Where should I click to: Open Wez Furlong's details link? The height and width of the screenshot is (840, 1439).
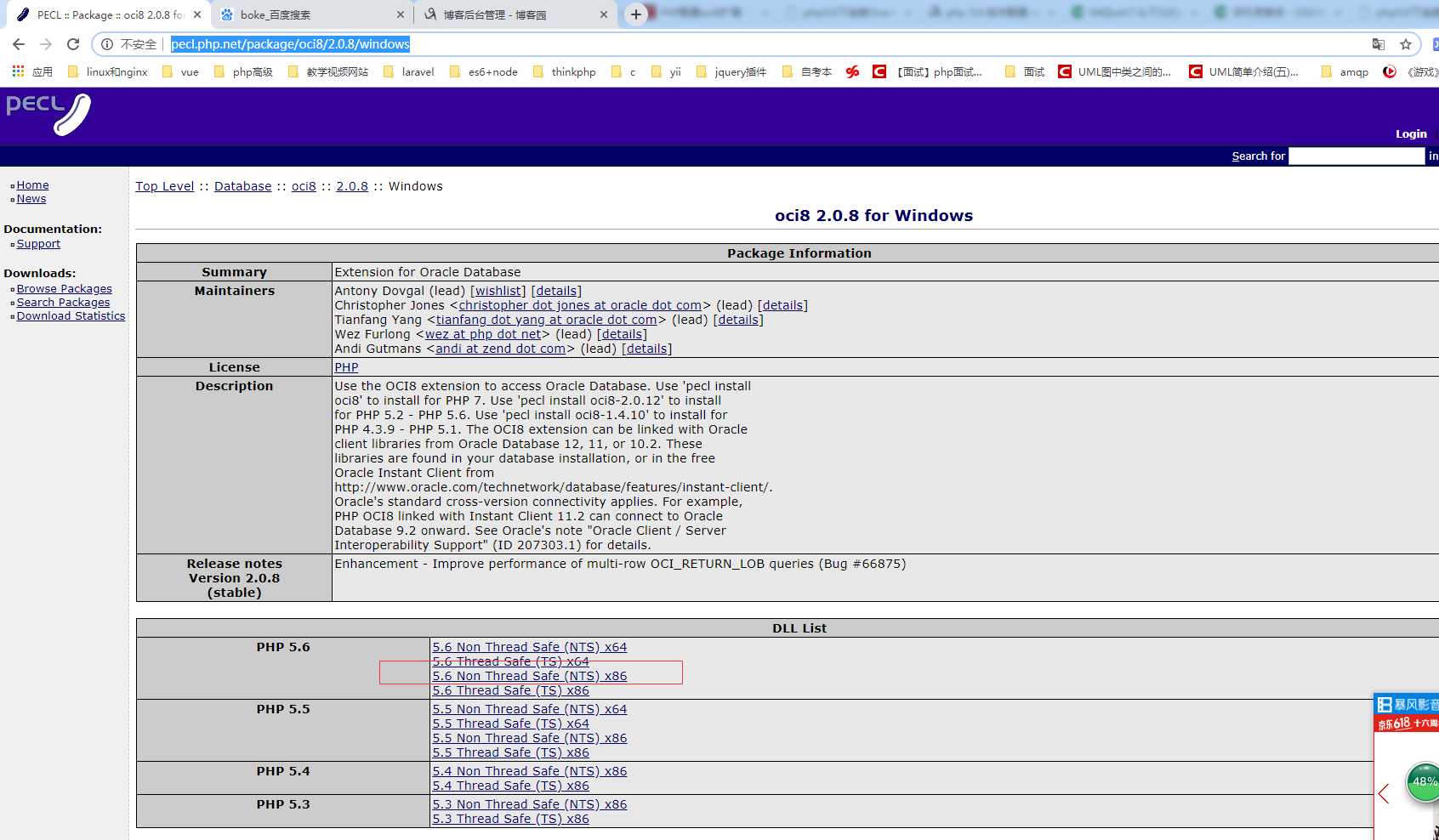click(x=623, y=334)
